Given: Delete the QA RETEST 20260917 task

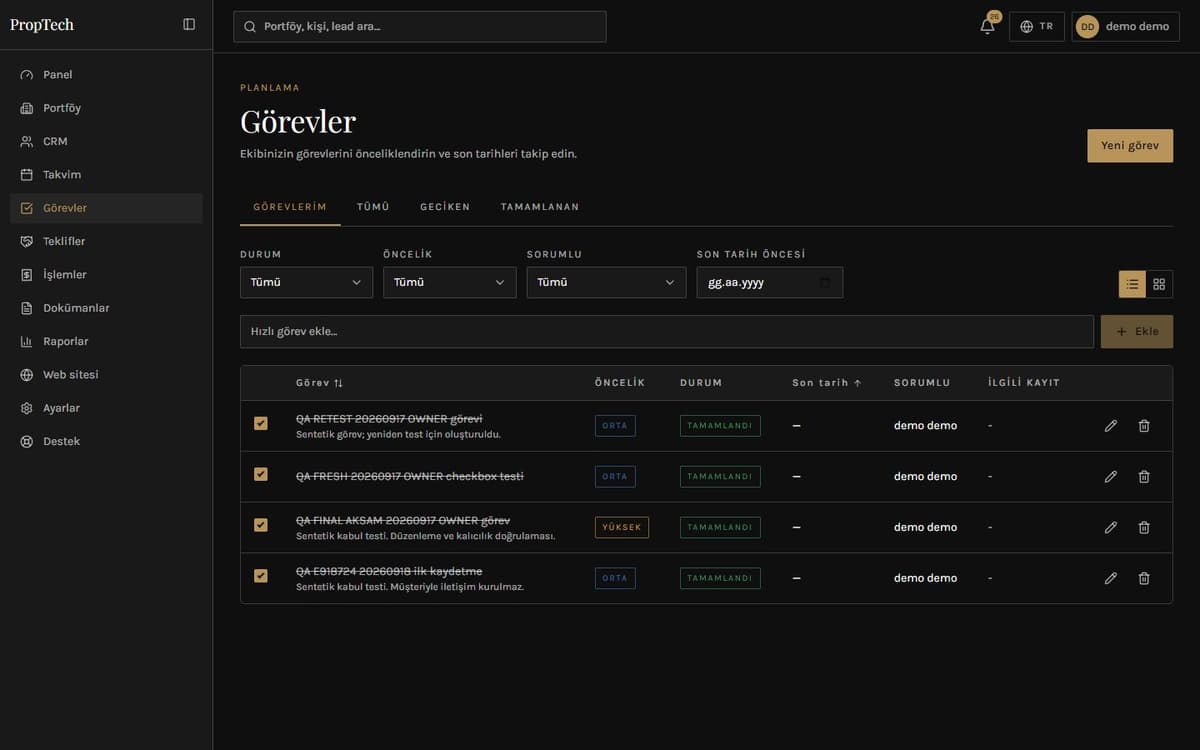Looking at the screenshot, I should pos(1144,426).
